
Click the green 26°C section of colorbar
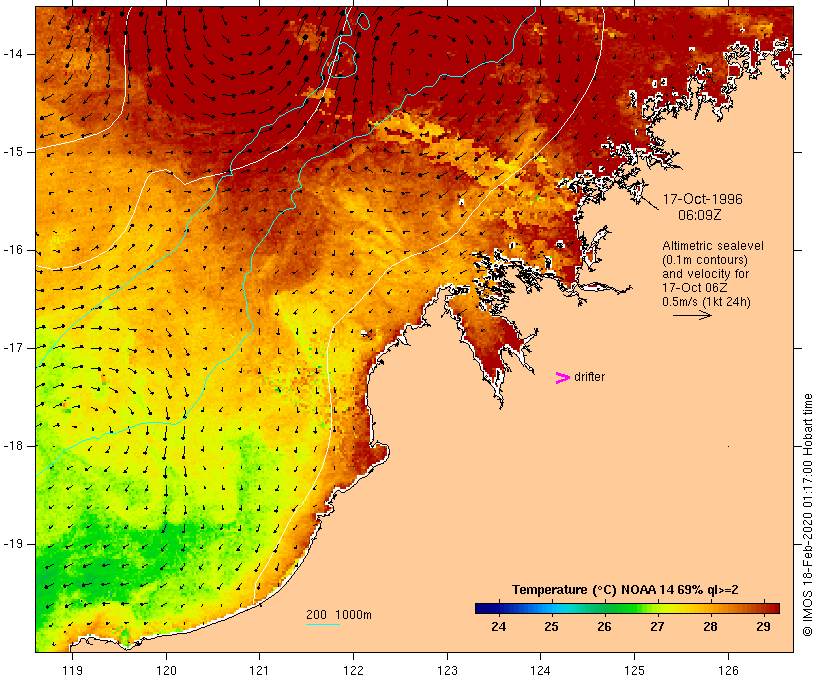tap(605, 608)
